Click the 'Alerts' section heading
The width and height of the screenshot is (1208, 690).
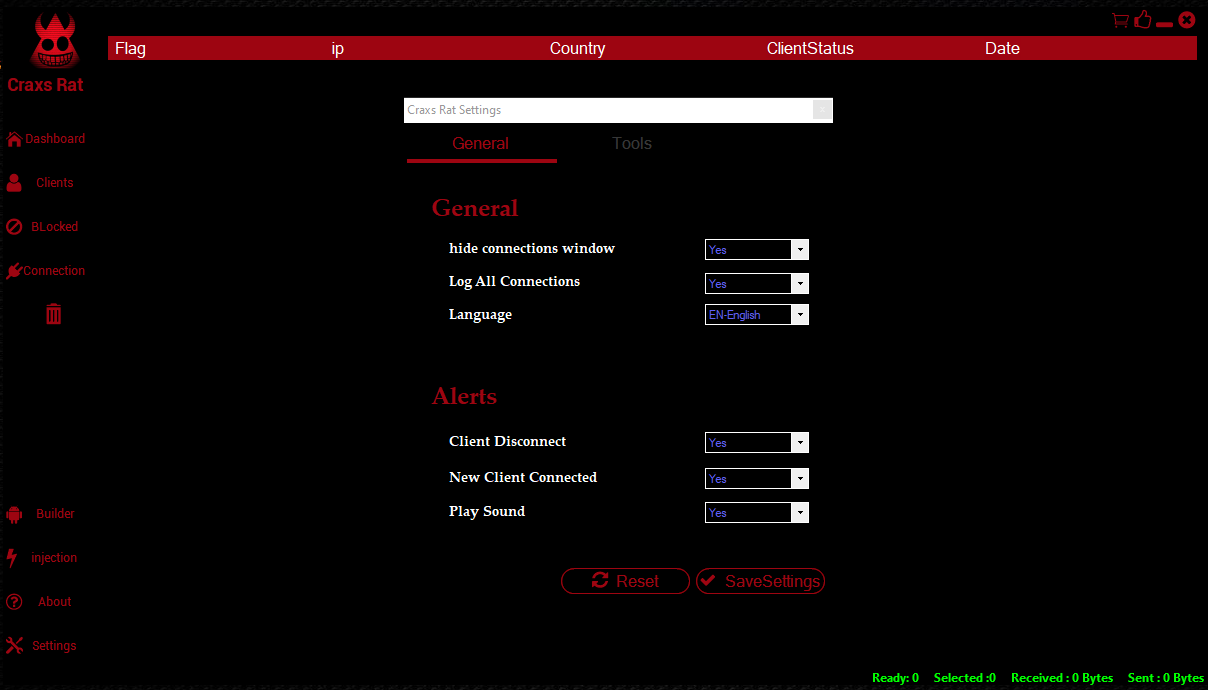[x=464, y=396]
